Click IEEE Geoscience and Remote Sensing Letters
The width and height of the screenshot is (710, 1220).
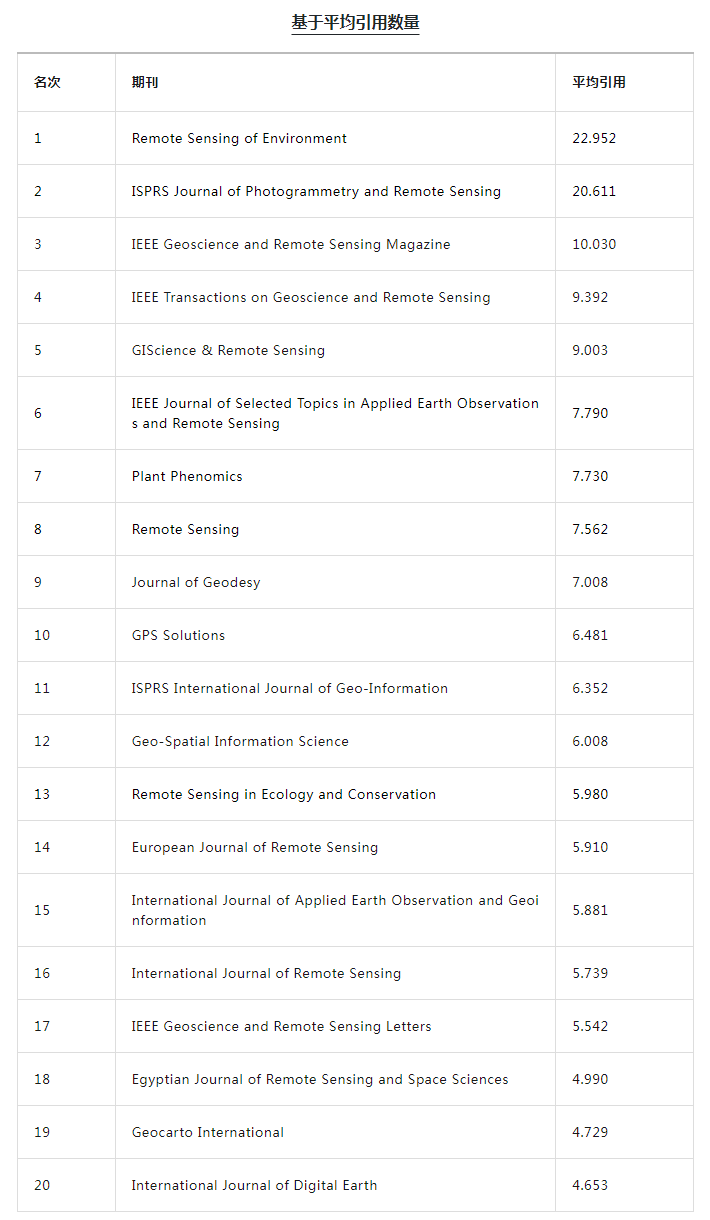click(x=282, y=1026)
